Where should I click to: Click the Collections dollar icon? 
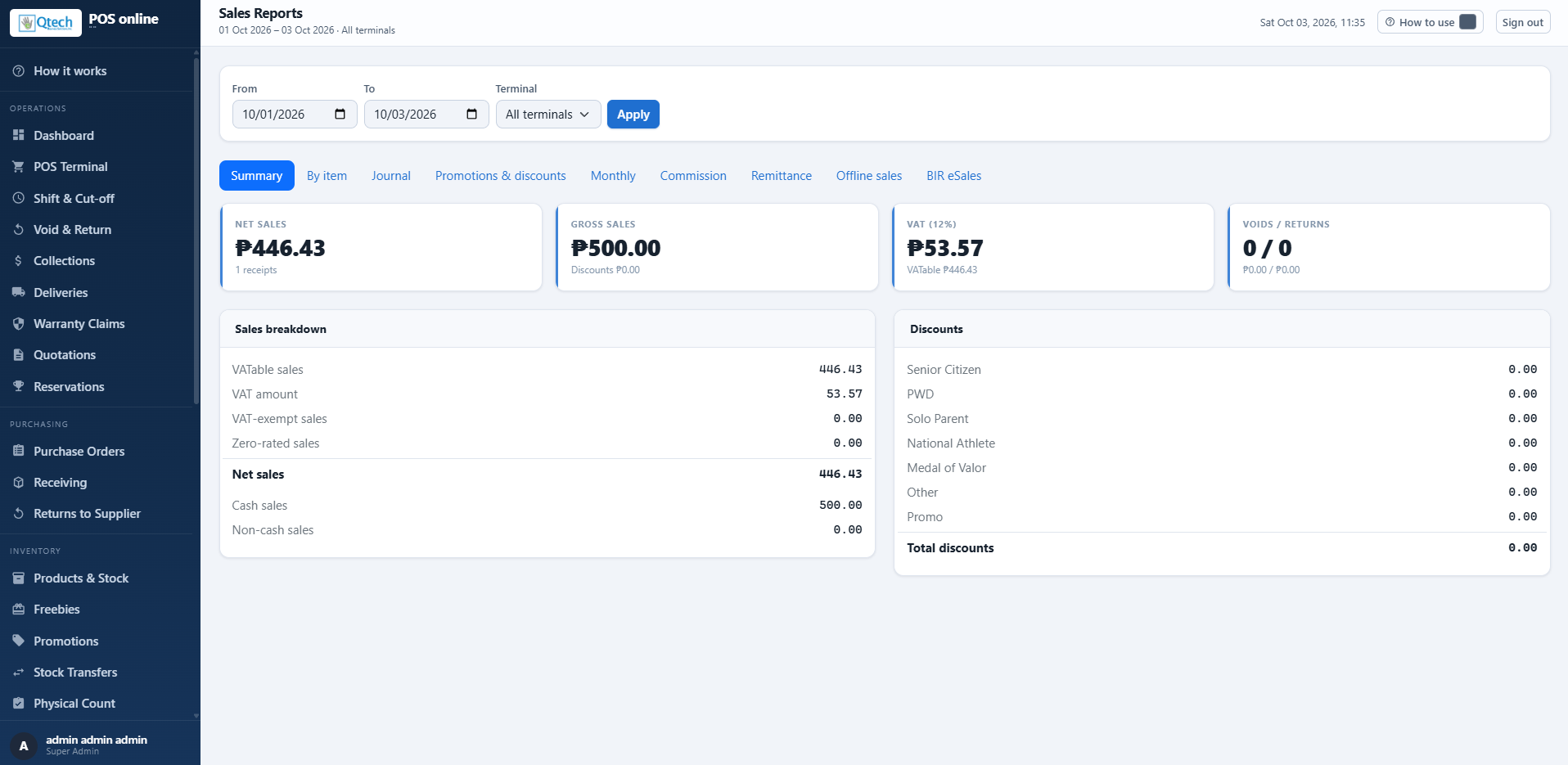click(18, 260)
